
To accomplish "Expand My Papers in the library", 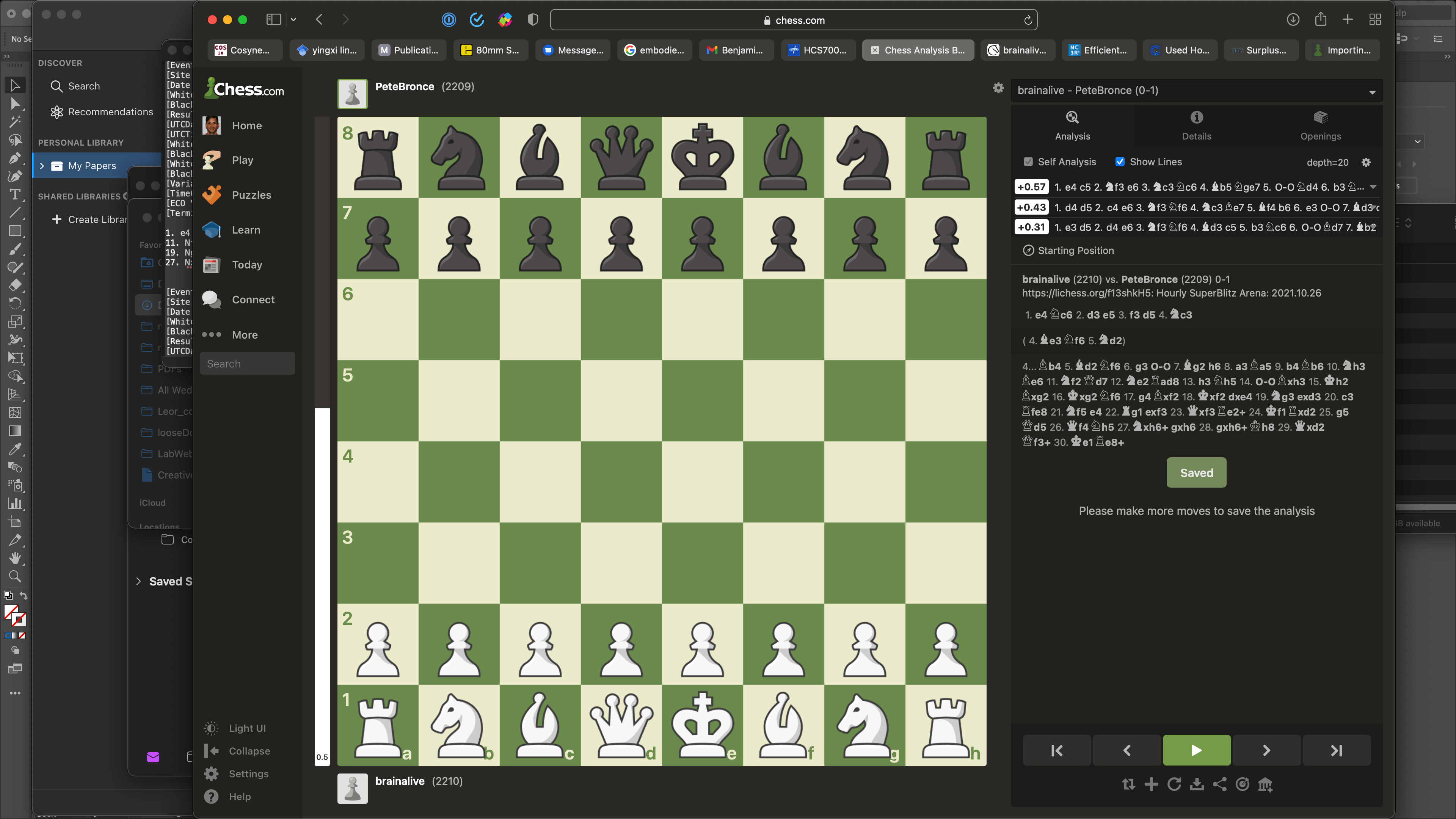I will [x=41, y=166].
